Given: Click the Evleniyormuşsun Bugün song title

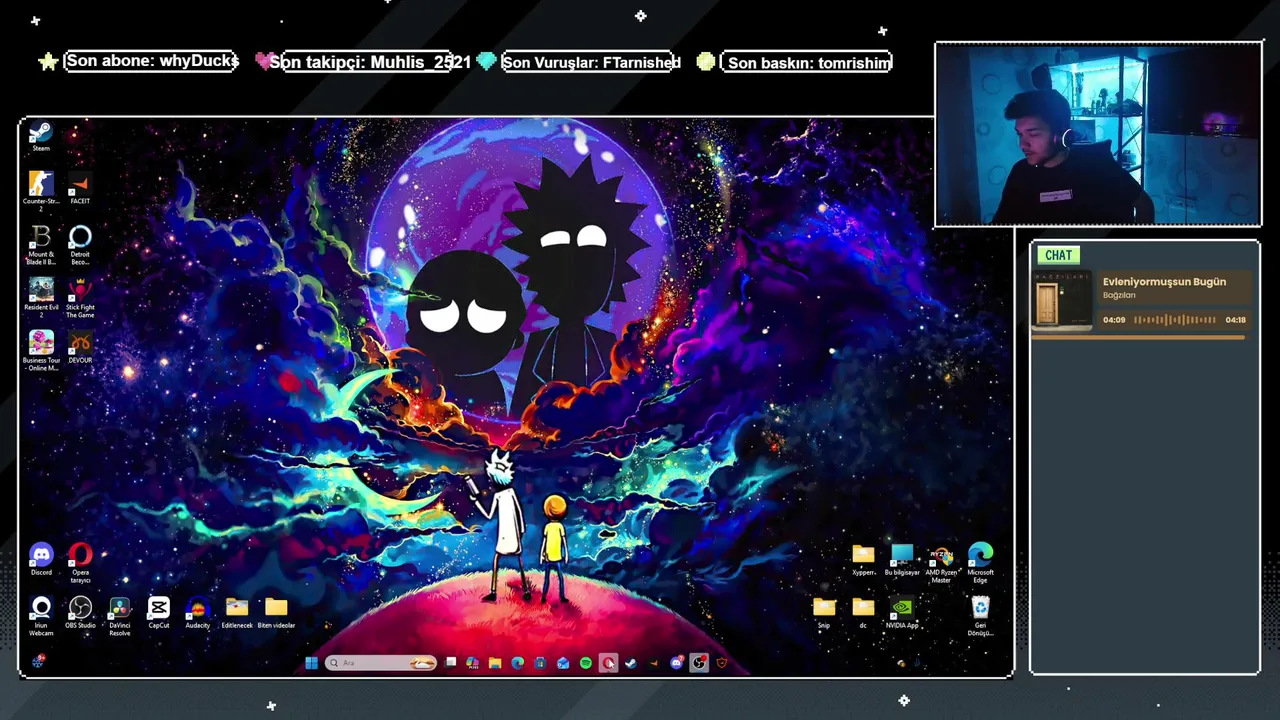Looking at the screenshot, I should [1164, 282].
